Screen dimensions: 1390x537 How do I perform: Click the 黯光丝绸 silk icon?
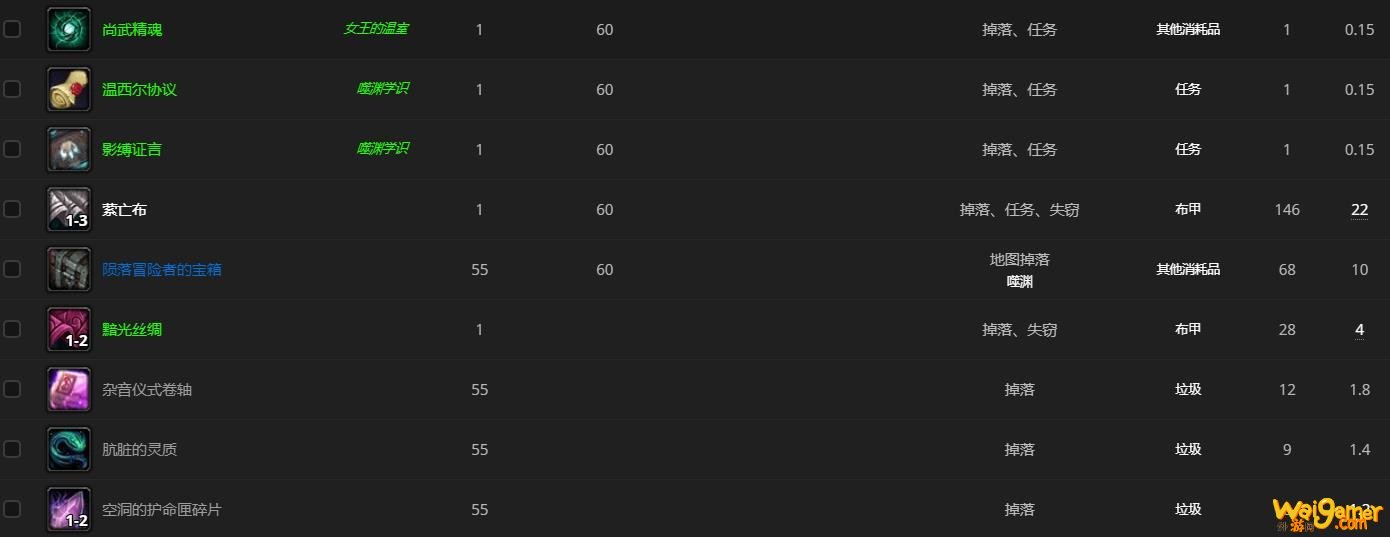[x=69, y=330]
